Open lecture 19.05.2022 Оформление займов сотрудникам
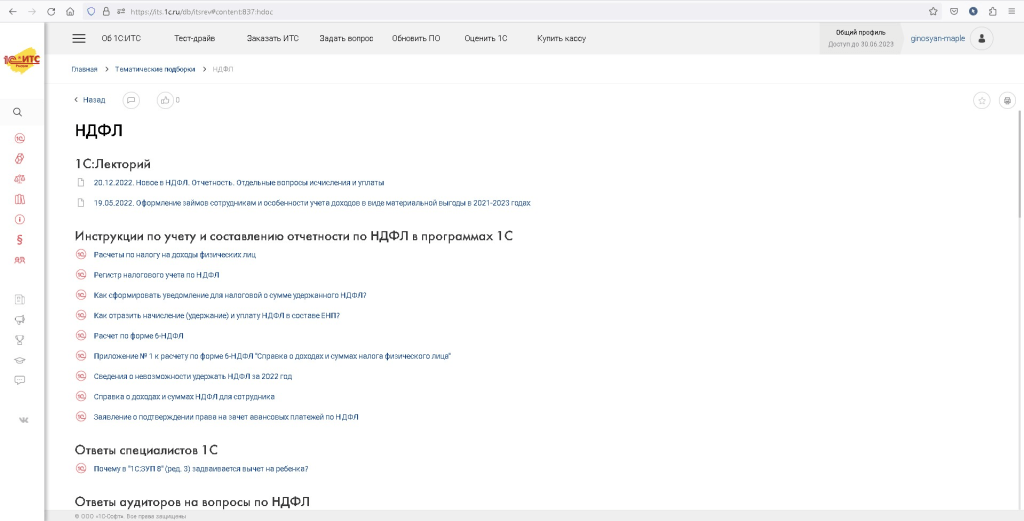 coord(312,203)
